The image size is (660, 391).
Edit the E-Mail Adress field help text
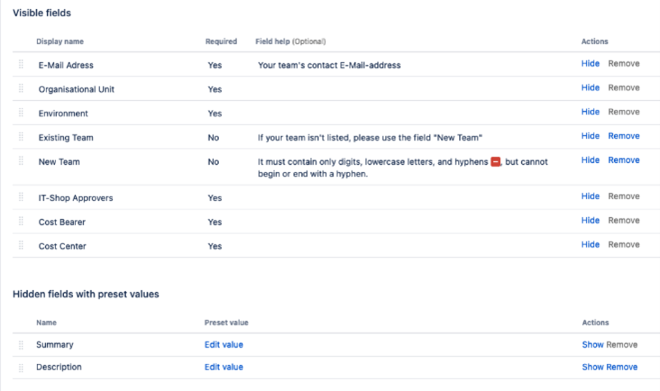coord(329,65)
